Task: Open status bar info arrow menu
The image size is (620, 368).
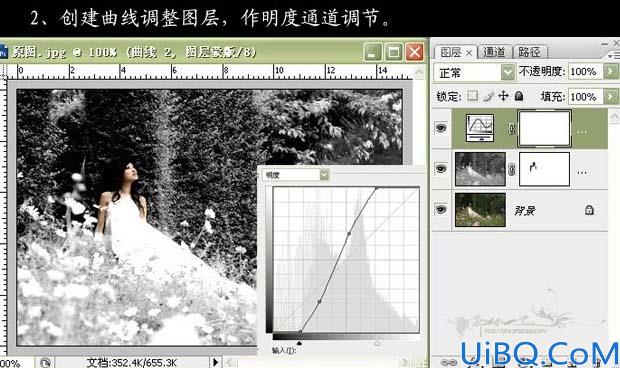Action: coord(215,362)
